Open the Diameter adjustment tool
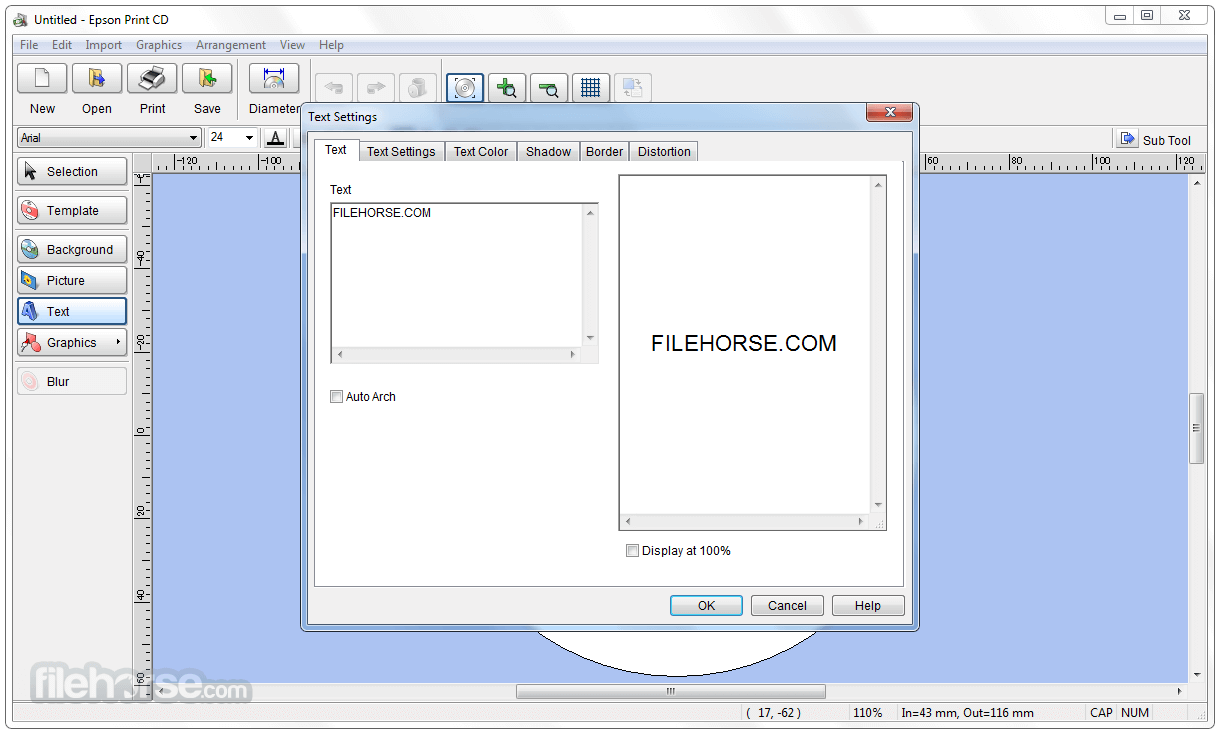Screen dimensions: 1221x734 (x=273, y=79)
